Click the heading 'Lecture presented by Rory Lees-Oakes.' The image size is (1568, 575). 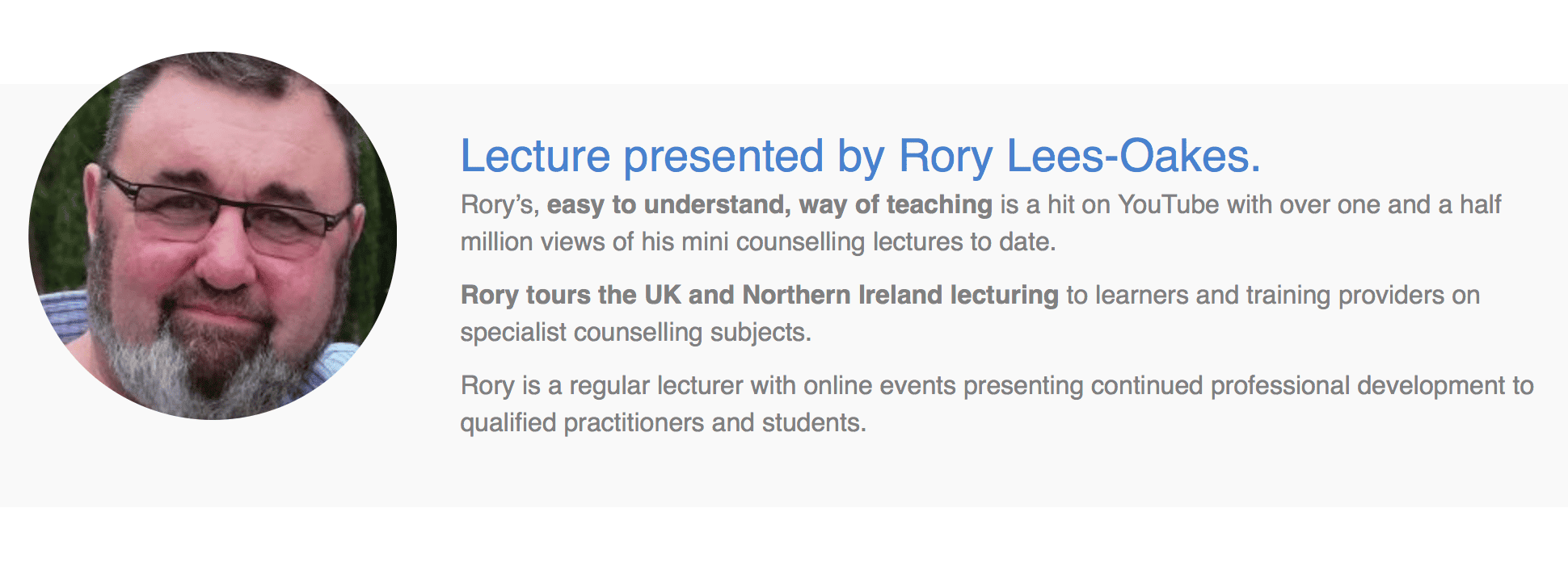point(861,156)
